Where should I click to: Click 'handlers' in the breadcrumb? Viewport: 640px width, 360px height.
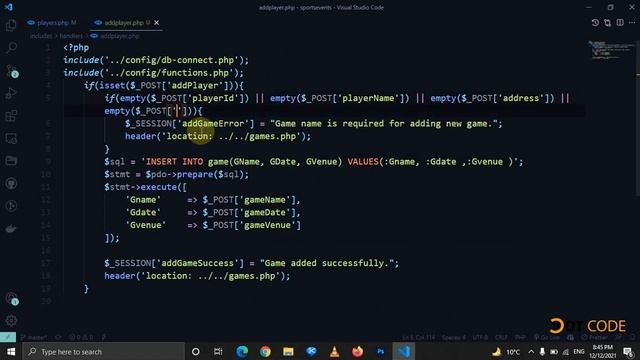click(71, 36)
